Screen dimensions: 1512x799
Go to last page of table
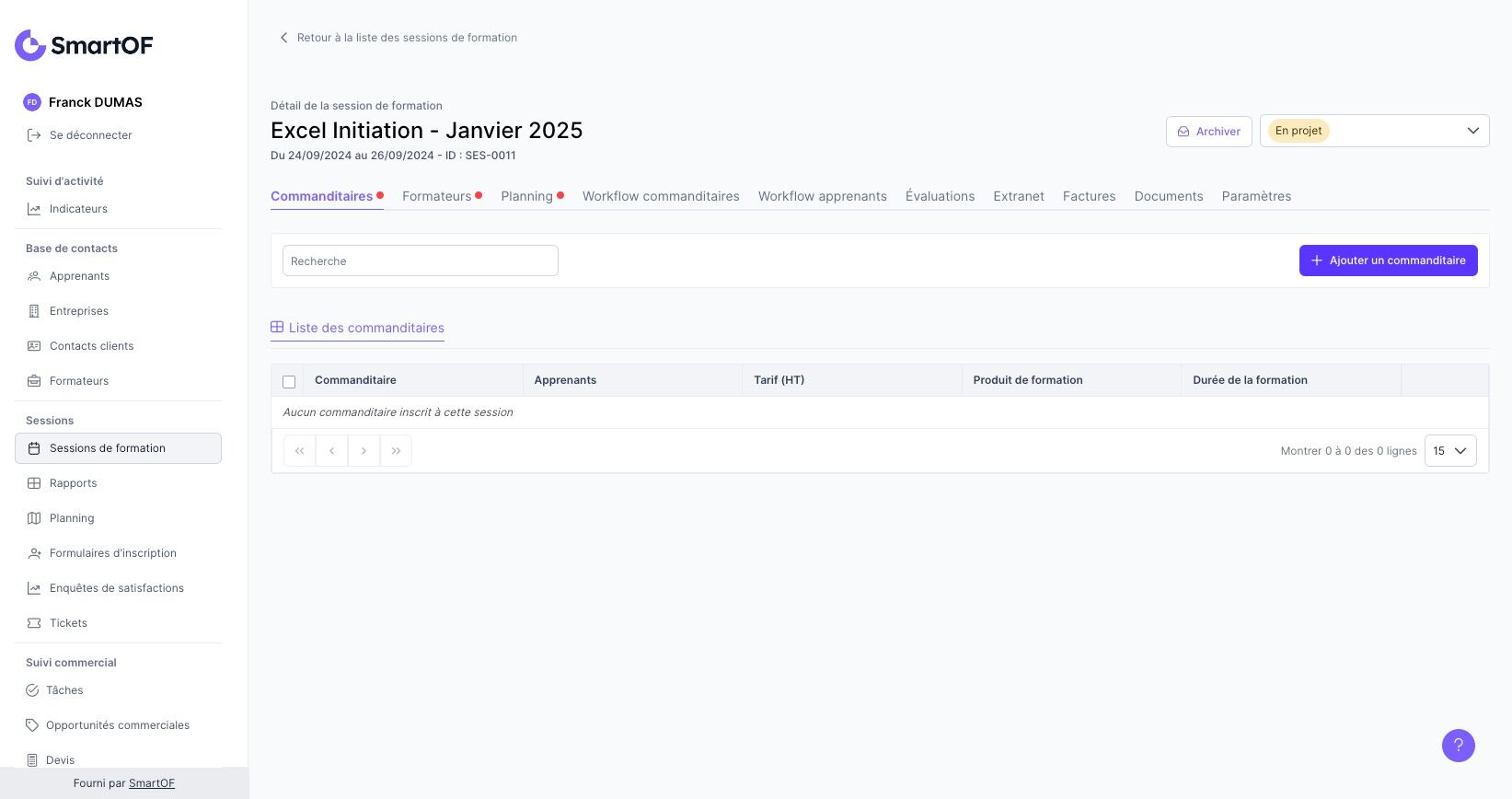[x=396, y=451]
